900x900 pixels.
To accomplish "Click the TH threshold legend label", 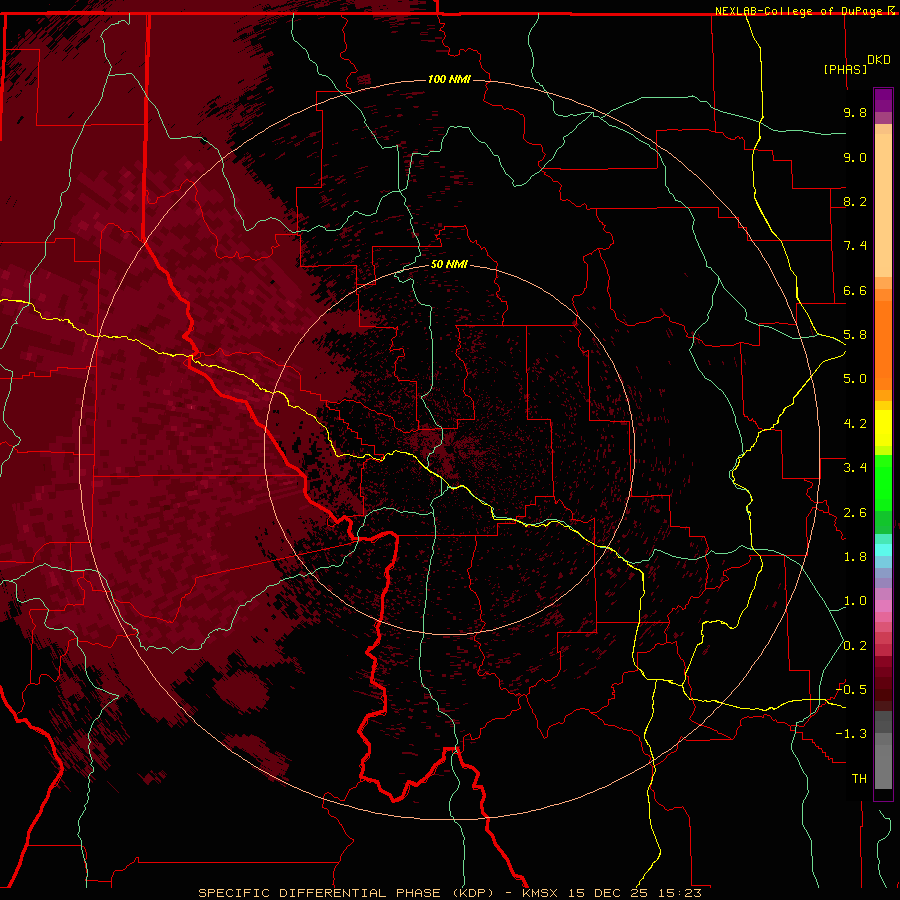I will [859, 779].
